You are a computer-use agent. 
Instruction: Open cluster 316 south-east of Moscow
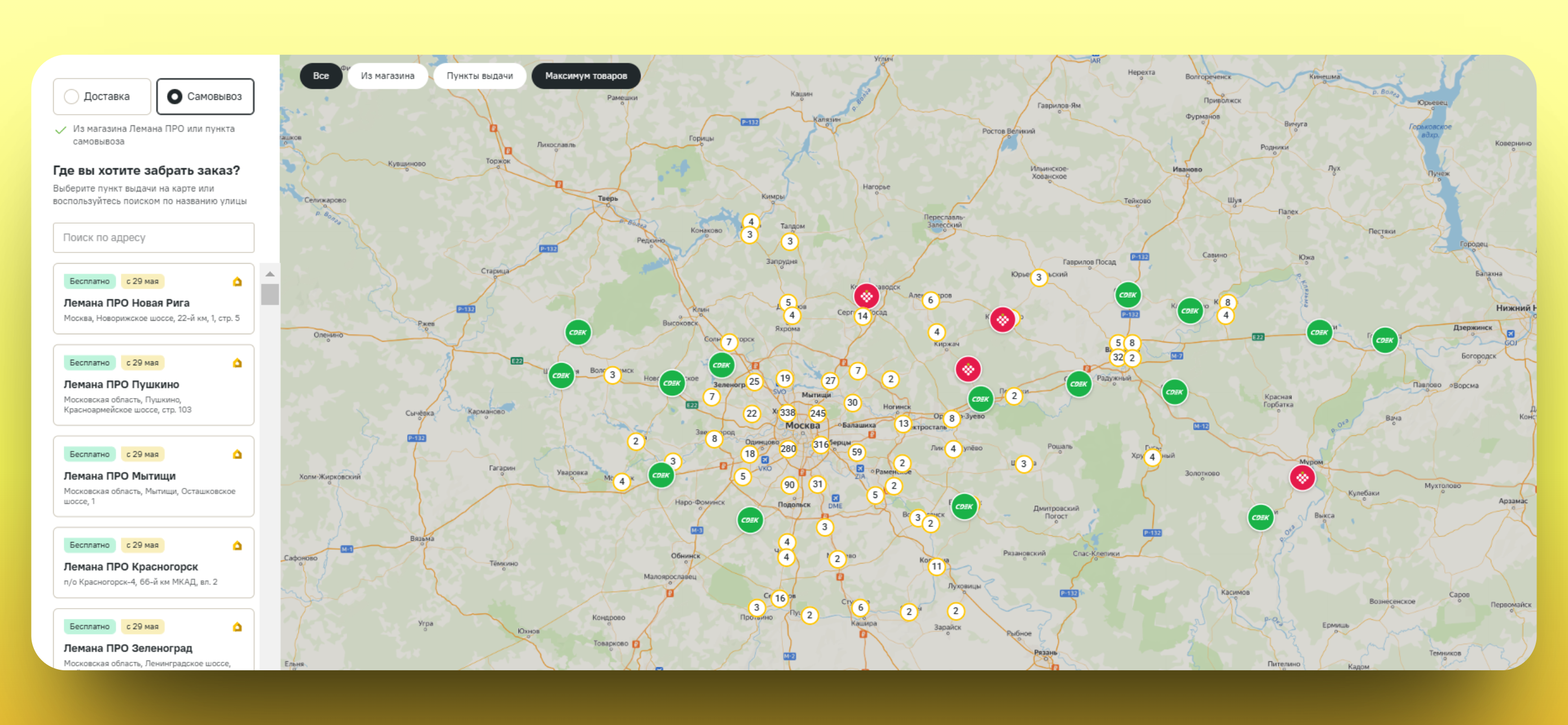click(x=821, y=444)
